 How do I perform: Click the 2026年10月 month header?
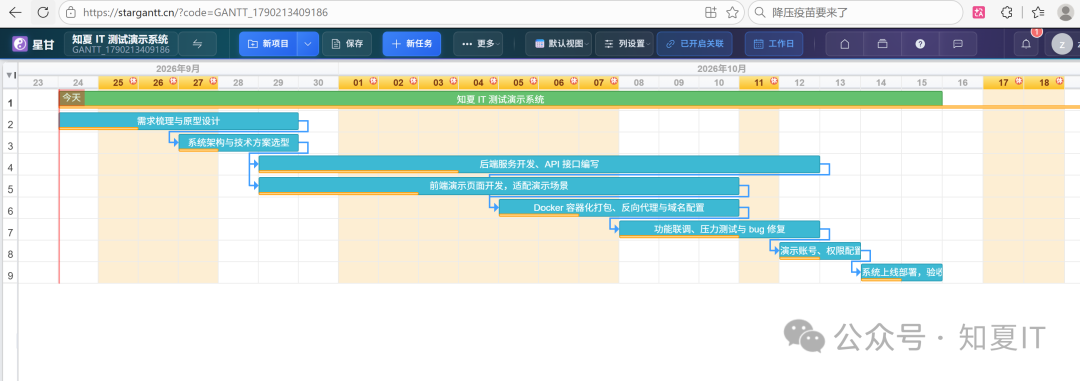pos(721,69)
